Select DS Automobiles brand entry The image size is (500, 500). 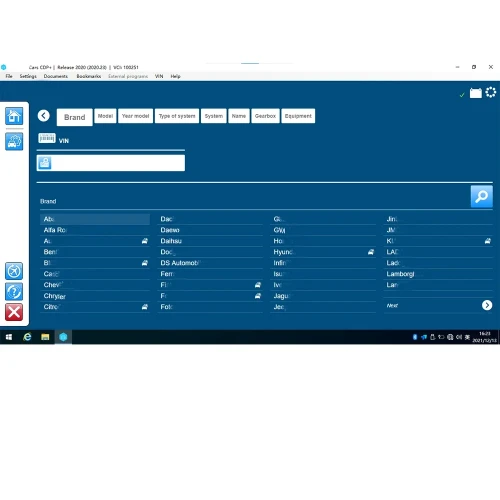[x=210, y=263]
